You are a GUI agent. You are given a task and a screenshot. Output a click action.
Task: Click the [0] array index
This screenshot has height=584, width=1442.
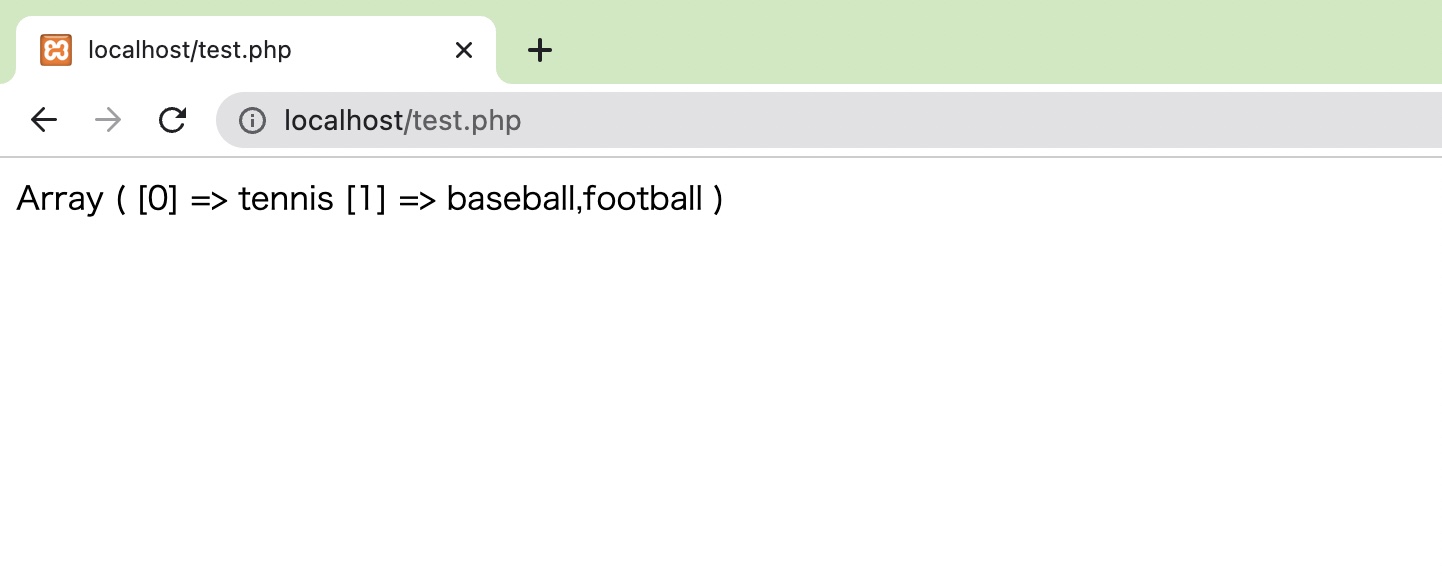(158, 199)
